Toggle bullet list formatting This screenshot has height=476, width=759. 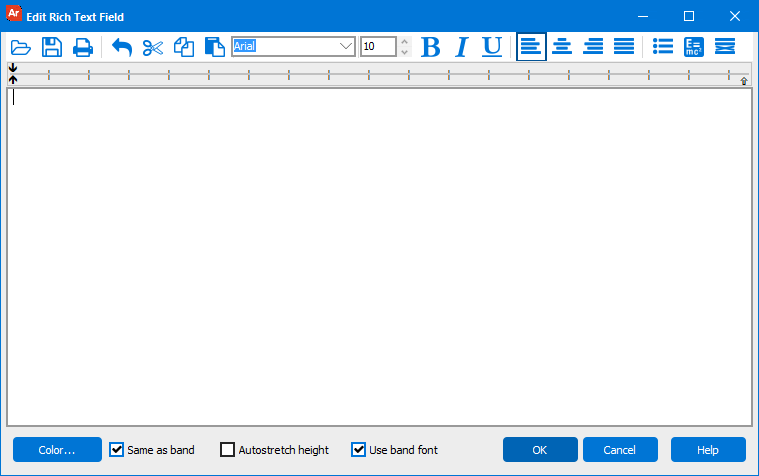pos(663,47)
